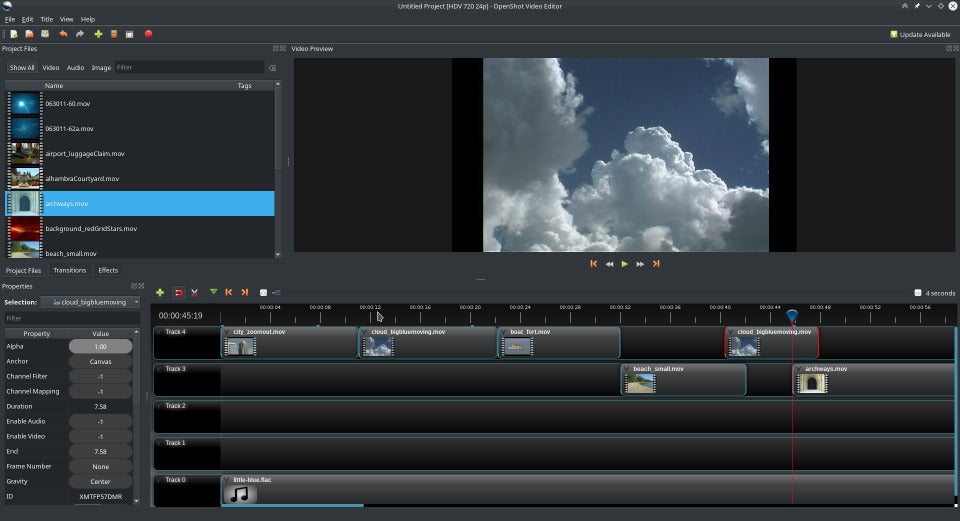Open the Title menu
960x521 pixels.
coord(46,19)
